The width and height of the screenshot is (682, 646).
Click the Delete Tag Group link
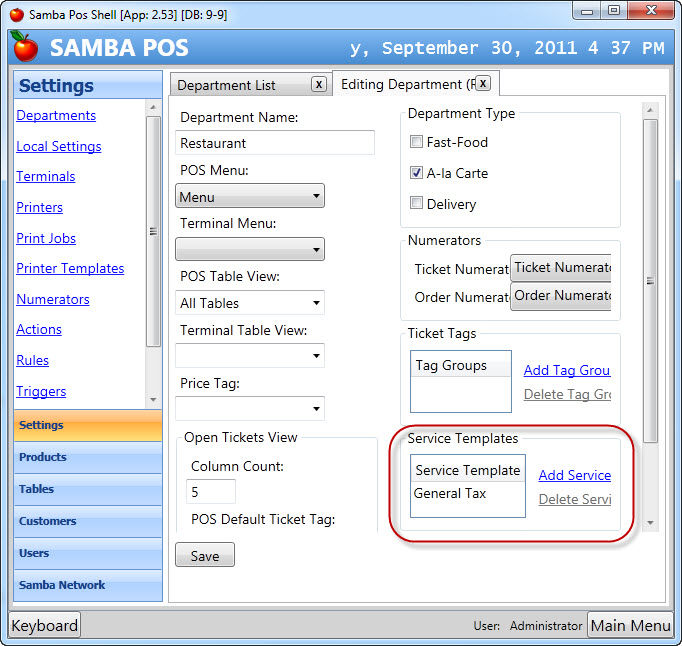(567, 394)
